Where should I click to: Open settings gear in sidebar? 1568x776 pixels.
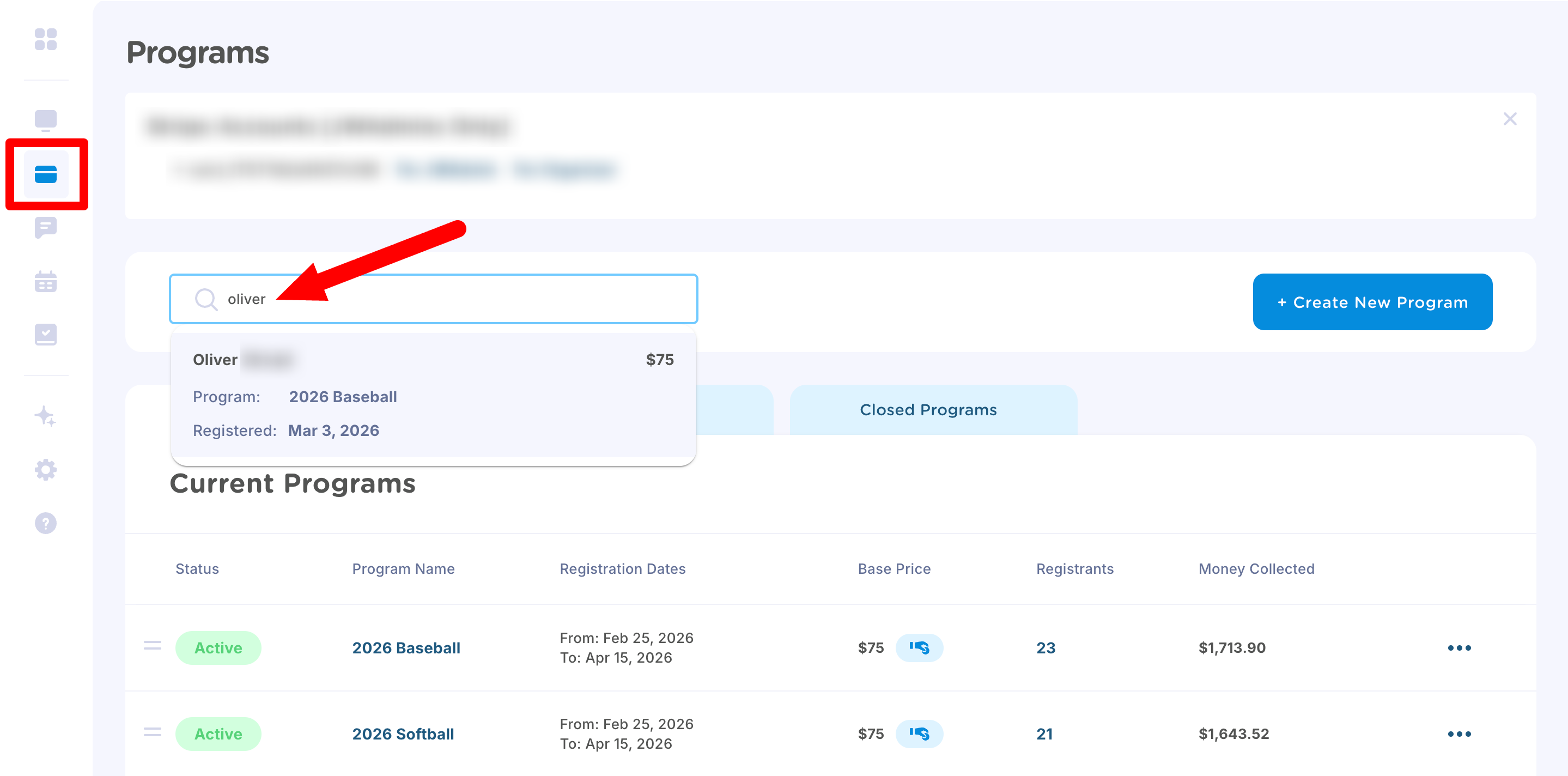[46, 470]
